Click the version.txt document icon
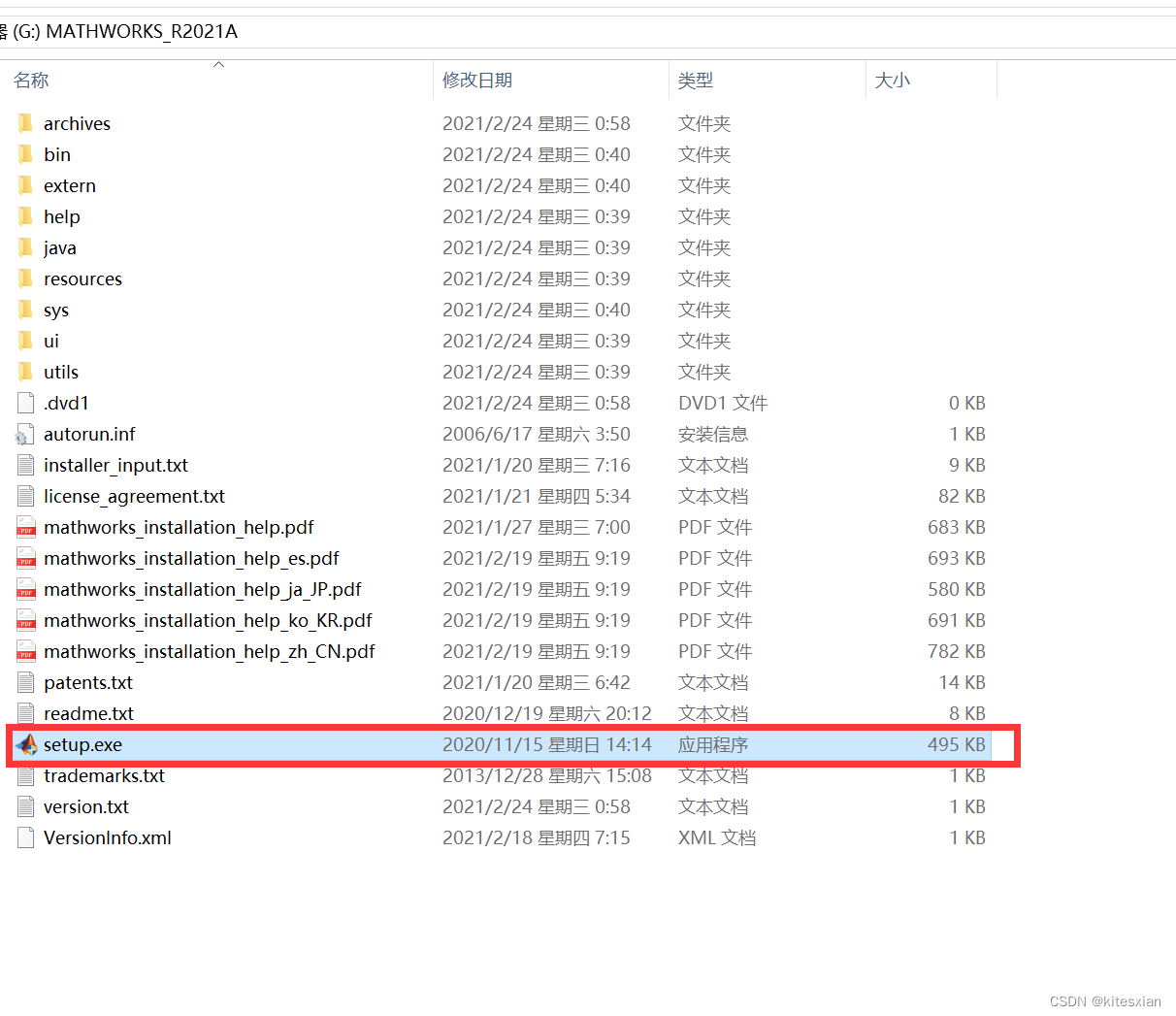 click(x=26, y=806)
